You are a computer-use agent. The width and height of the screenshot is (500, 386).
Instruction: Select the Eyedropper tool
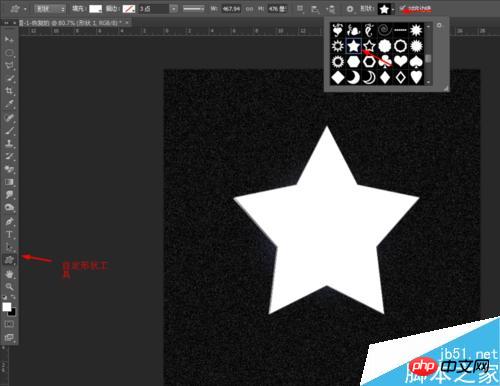point(9,104)
